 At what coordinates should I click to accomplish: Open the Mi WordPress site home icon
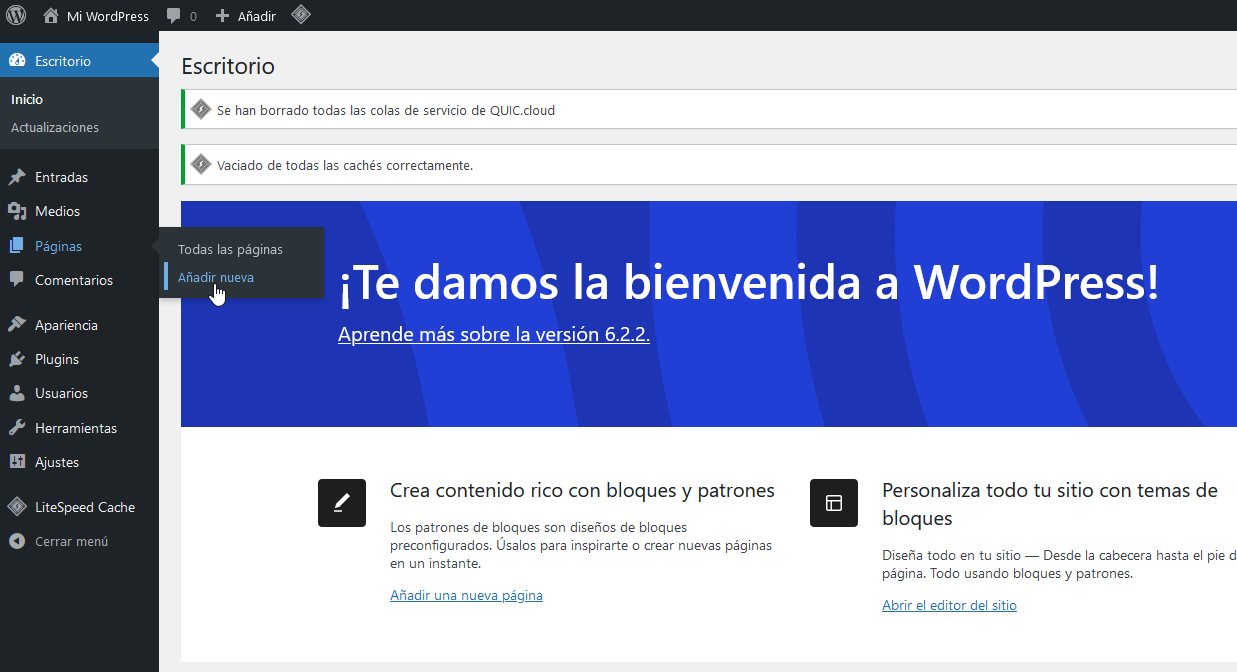(x=51, y=15)
